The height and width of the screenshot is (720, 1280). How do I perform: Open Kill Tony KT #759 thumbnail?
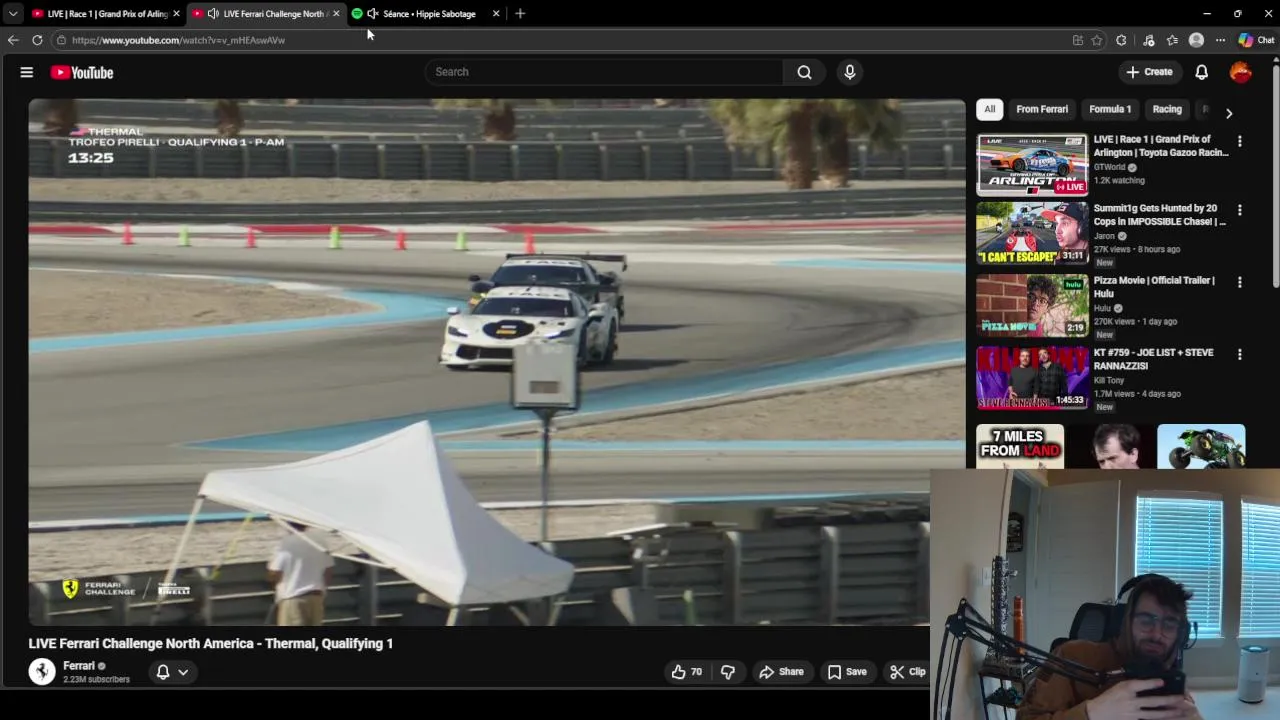coord(1032,378)
